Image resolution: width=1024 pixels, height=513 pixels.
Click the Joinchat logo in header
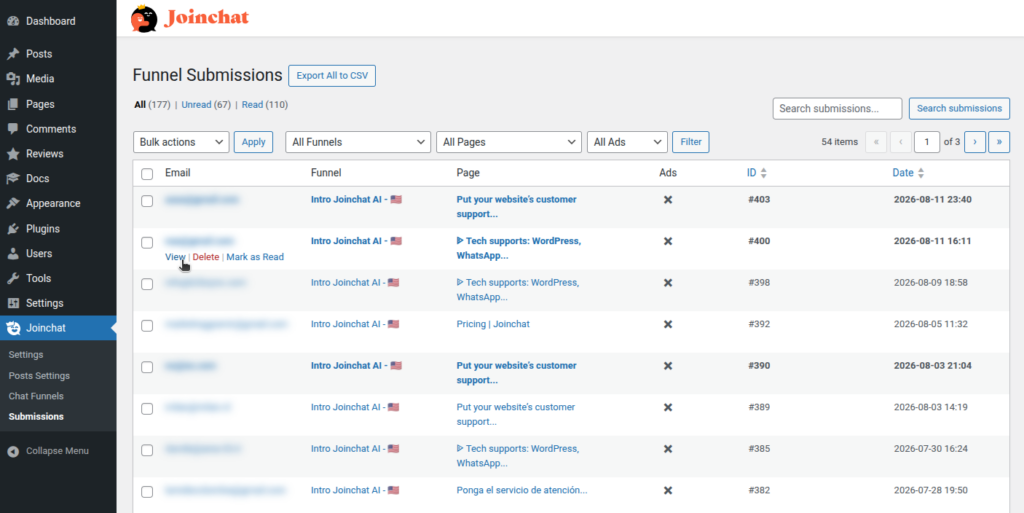(190, 18)
